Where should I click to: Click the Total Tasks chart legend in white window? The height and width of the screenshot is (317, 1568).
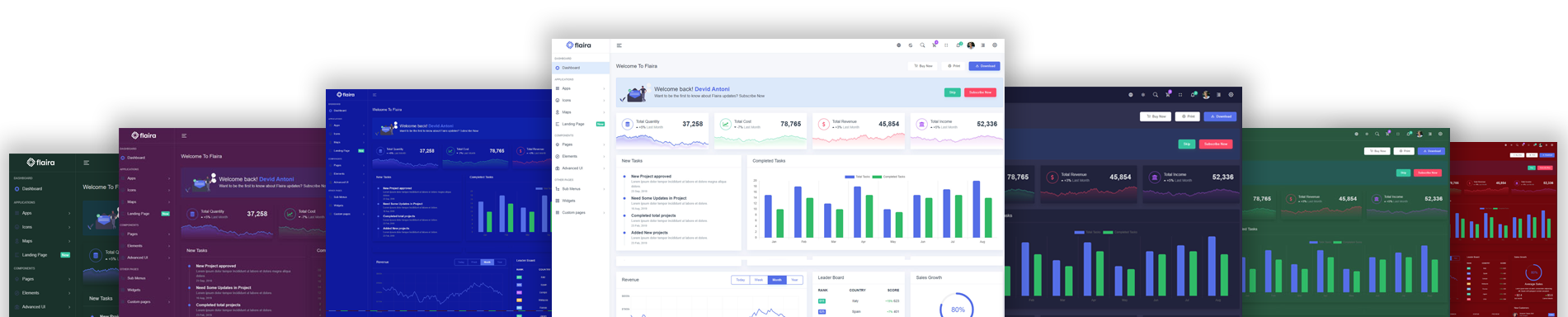pos(858,177)
